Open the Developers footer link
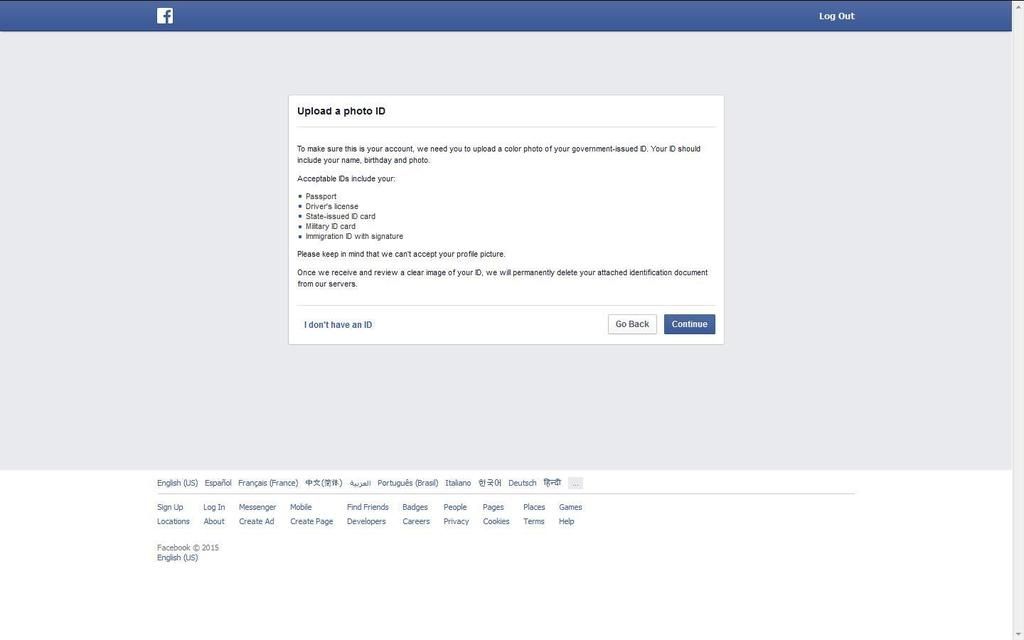The image size is (1024, 640). (x=366, y=522)
